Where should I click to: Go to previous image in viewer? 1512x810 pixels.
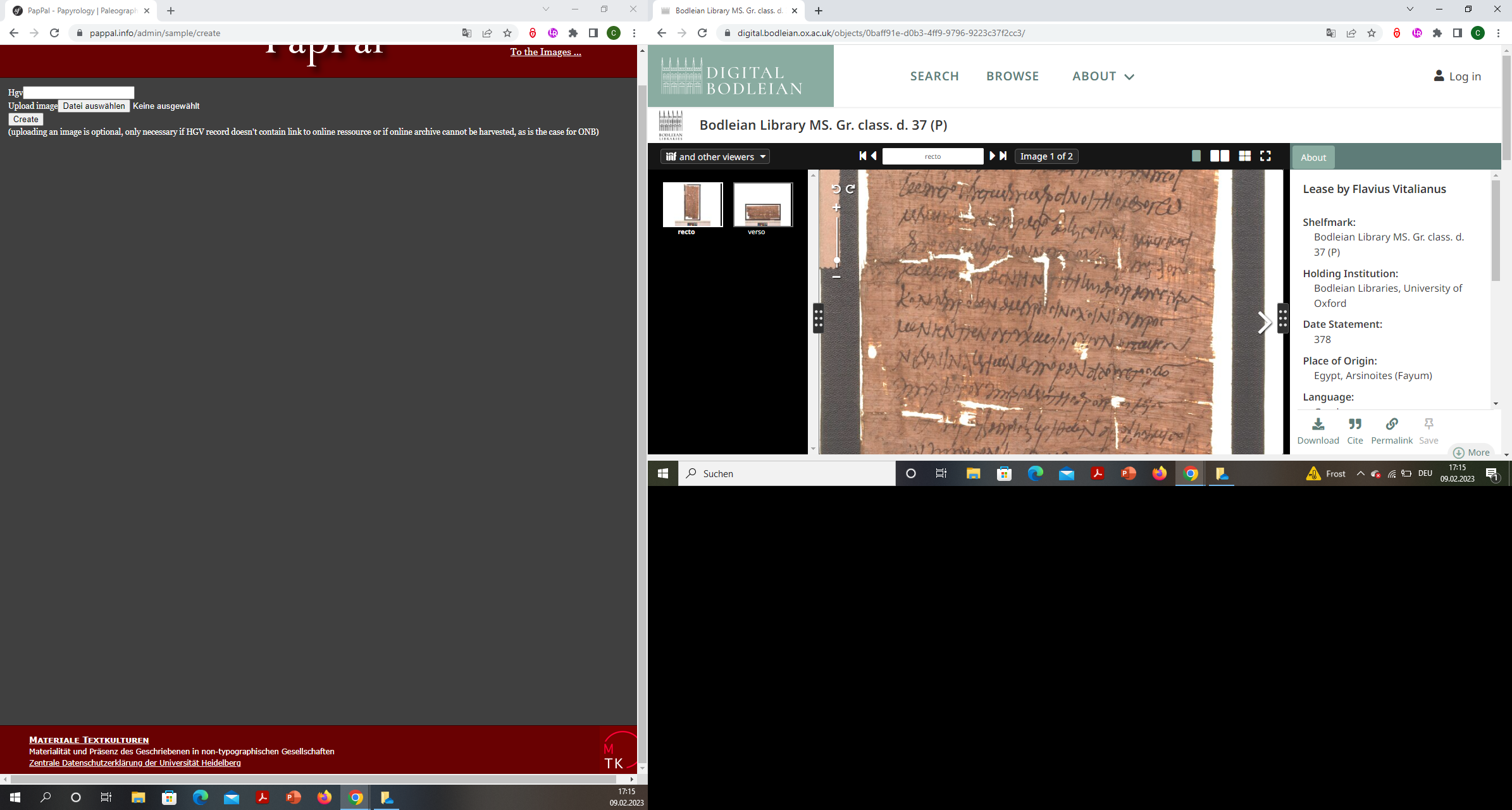point(874,156)
